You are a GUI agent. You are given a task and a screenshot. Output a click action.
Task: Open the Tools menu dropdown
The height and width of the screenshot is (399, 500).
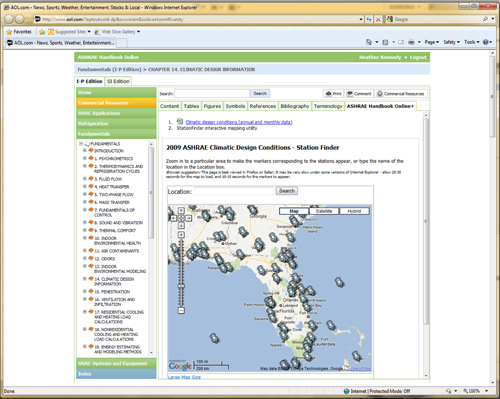pos(472,42)
